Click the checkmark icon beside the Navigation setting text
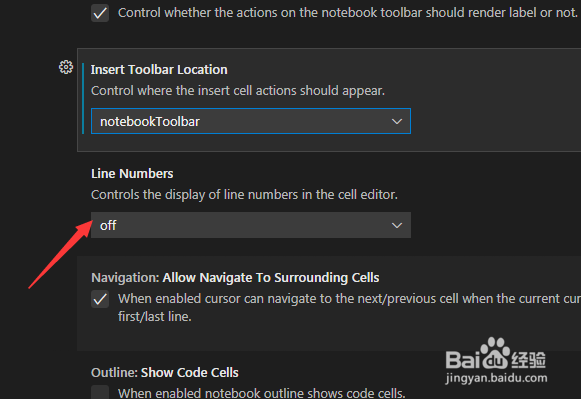The height and width of the screenshot is (399, 581). point(100,299)
